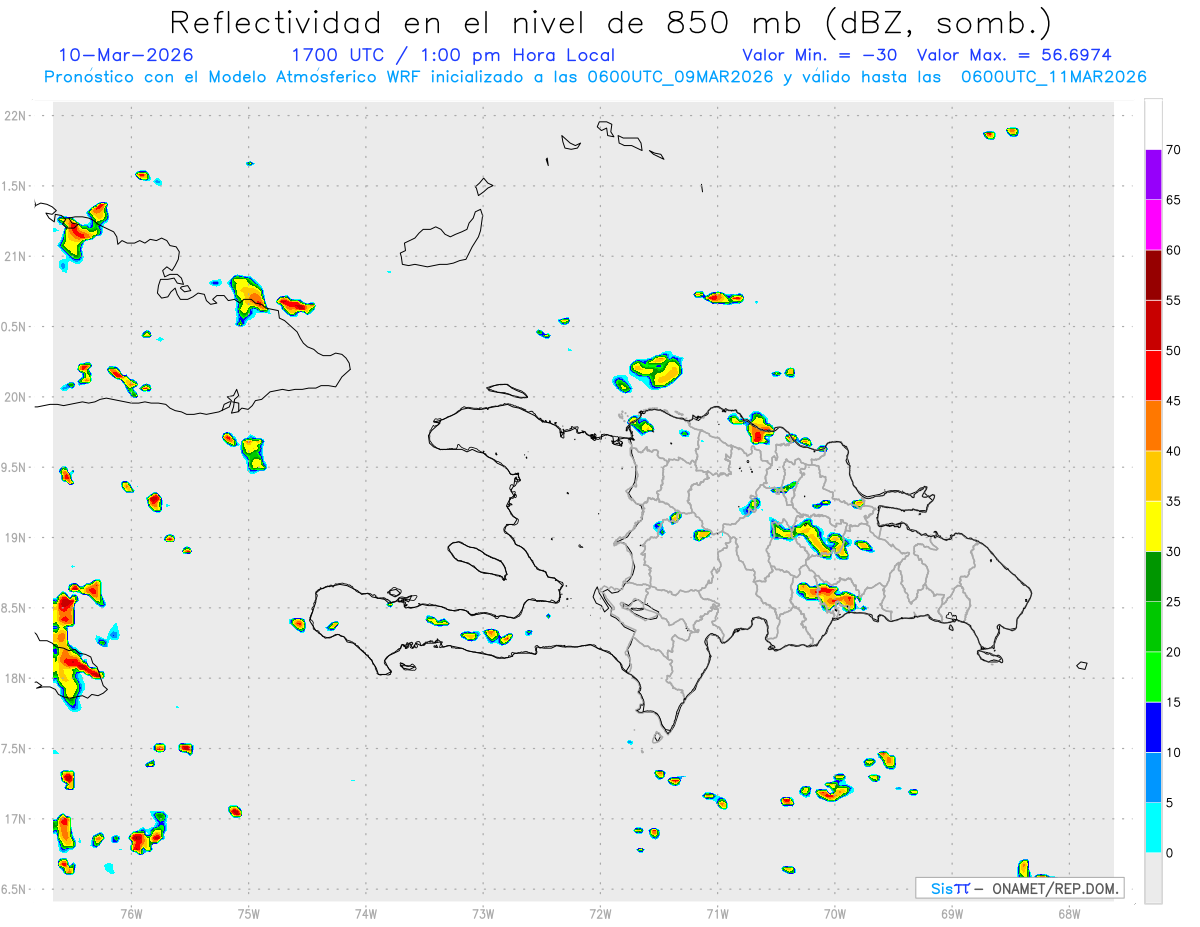The width and height of the screenshot is (1200, 927).
Task: Click the '17N' latitude label
Action: 17,819
